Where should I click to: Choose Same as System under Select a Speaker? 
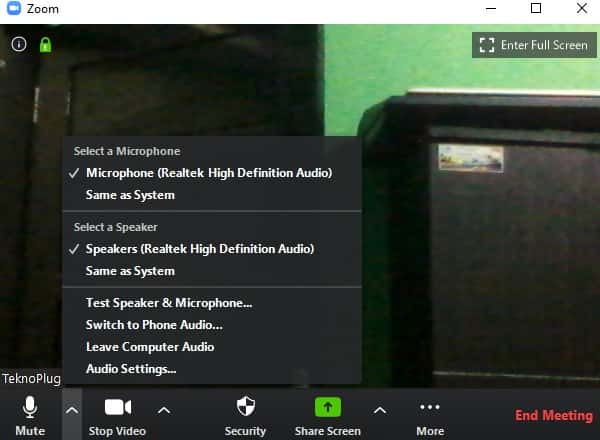(212, 271)
